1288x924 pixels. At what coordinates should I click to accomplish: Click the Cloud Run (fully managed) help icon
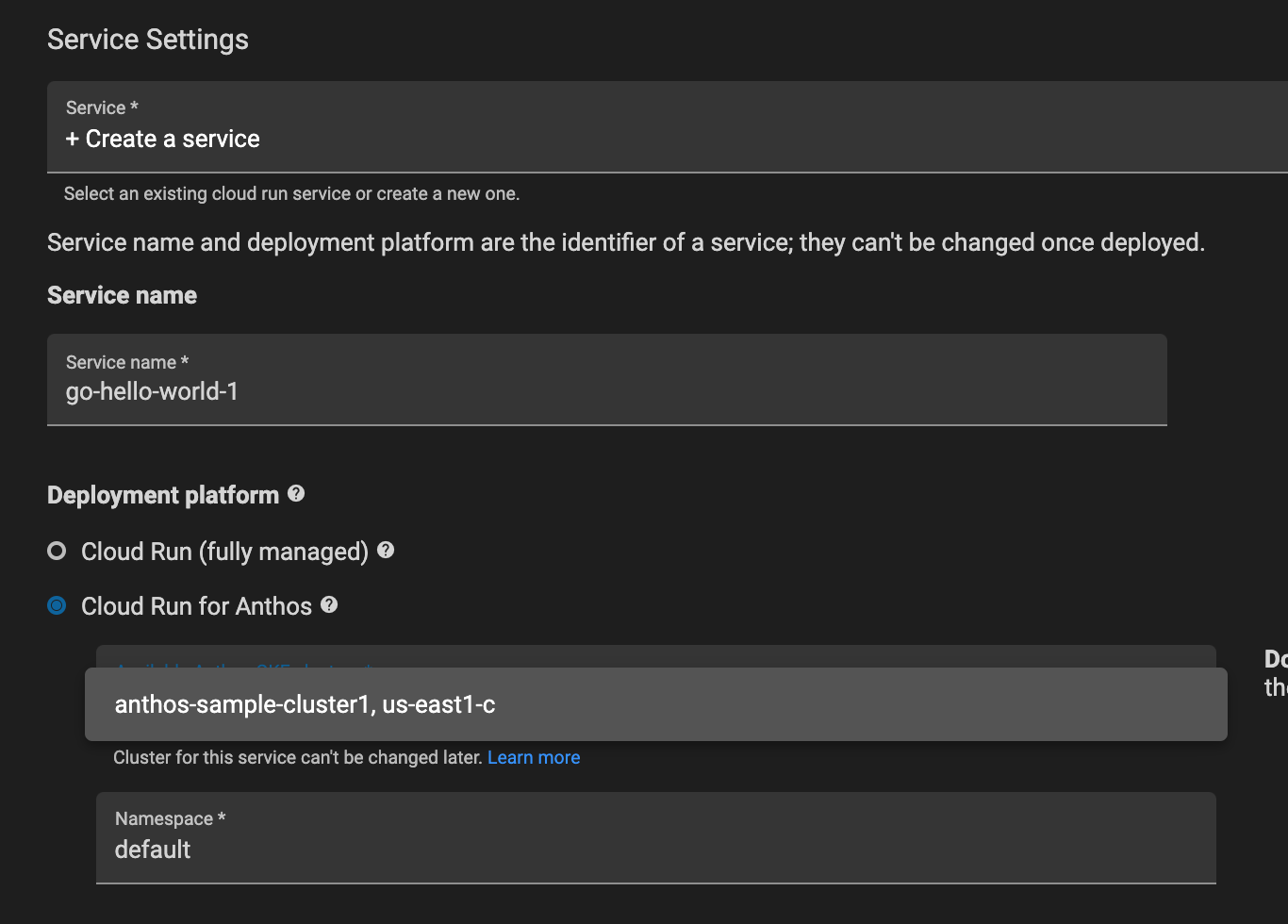pyautogui.click(x=386, y=550)
